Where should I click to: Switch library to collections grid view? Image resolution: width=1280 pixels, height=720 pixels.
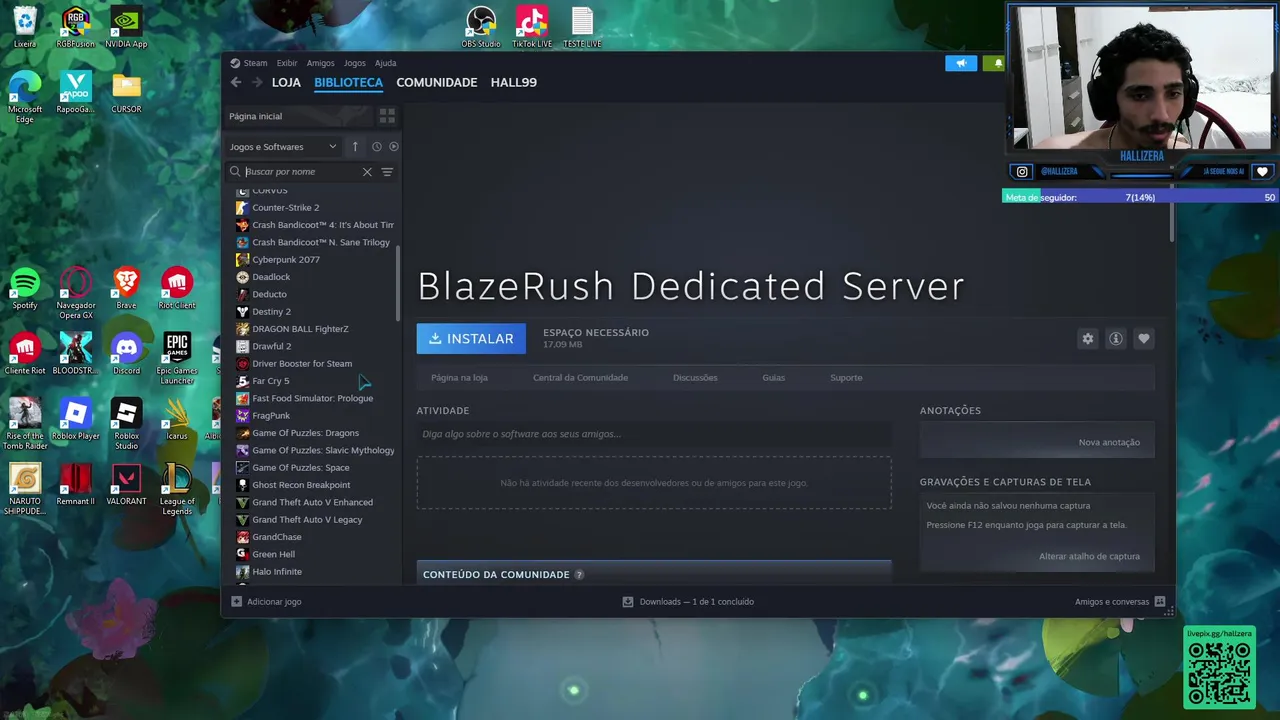click(387, 116)
